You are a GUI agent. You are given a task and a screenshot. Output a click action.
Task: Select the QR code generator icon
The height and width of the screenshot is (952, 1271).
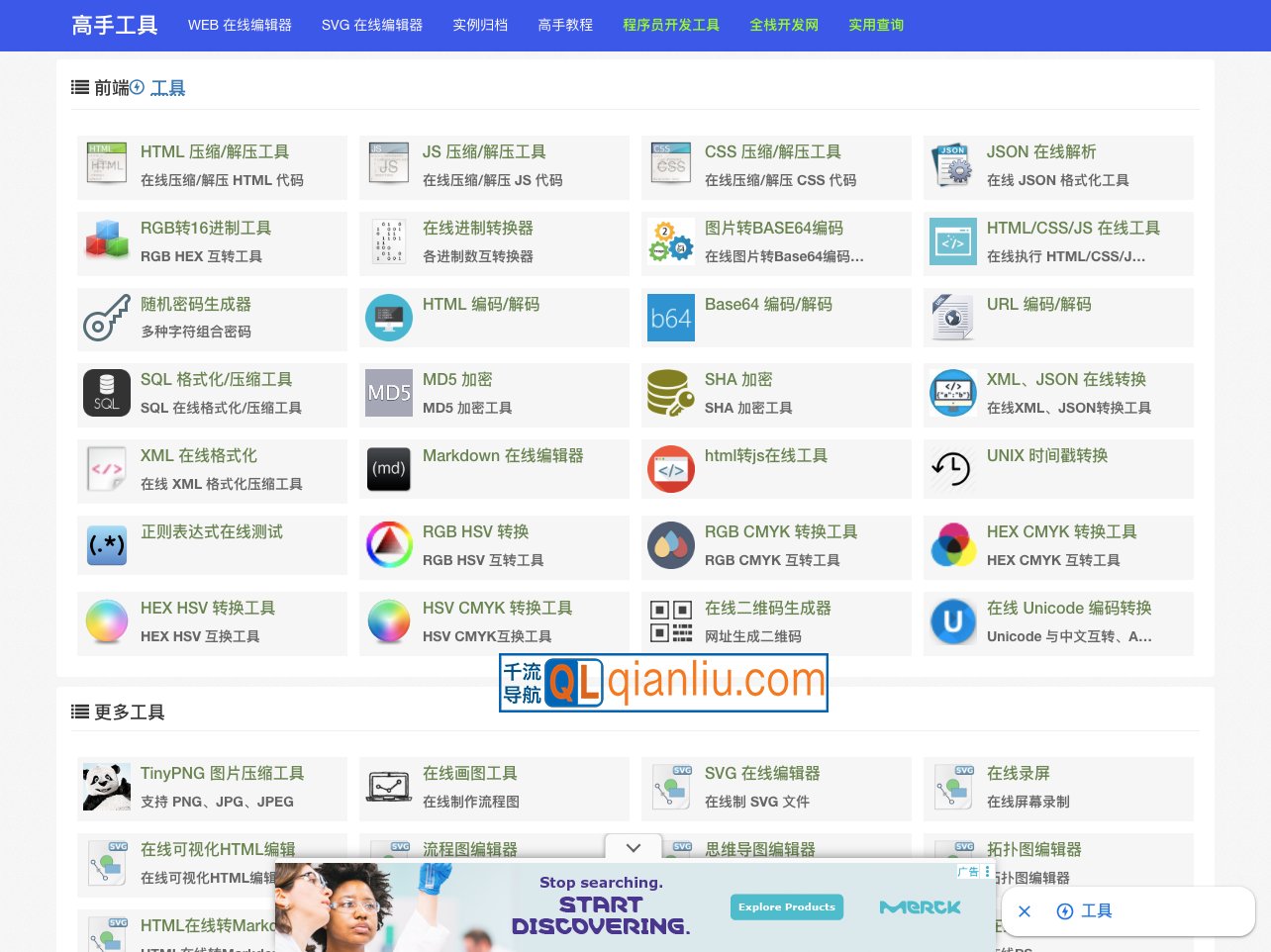coord(670,621)
